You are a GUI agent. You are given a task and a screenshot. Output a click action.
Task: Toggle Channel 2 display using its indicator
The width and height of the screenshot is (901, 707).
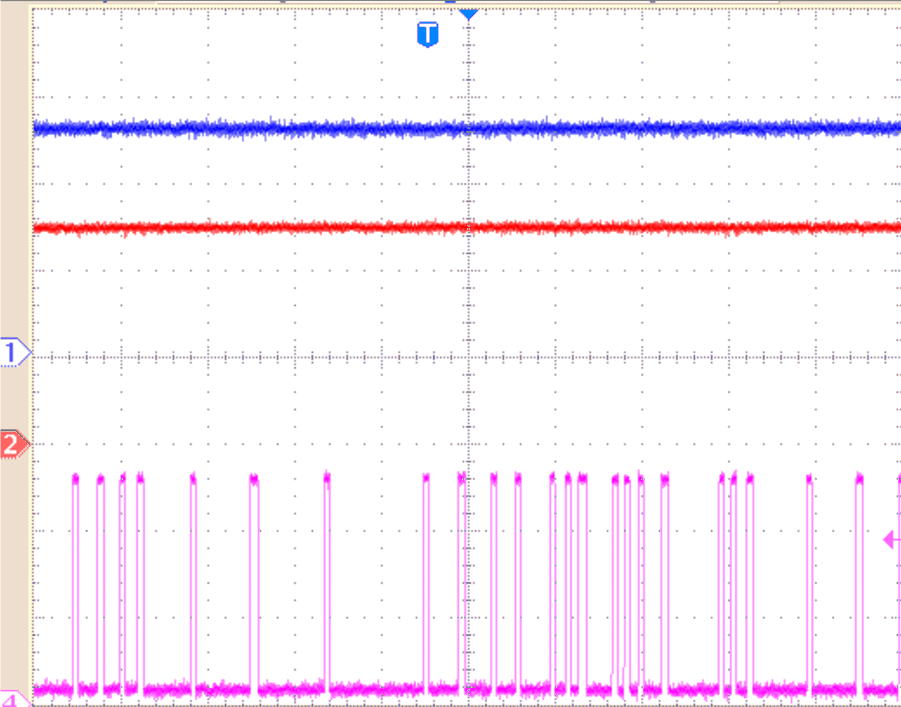click(12, 444)
